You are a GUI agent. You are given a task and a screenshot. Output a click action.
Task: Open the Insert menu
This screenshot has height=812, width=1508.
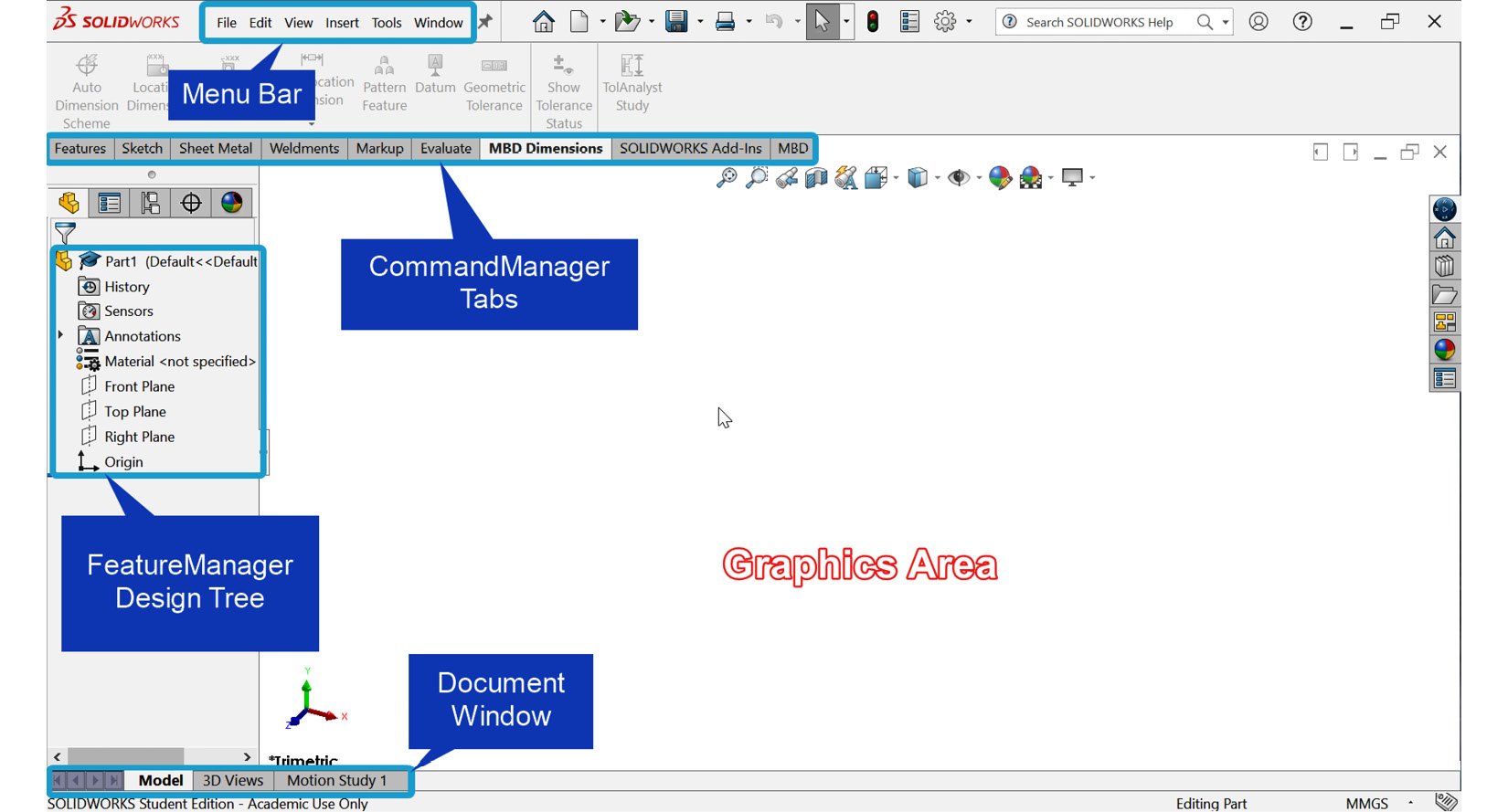tap(343, 23)
